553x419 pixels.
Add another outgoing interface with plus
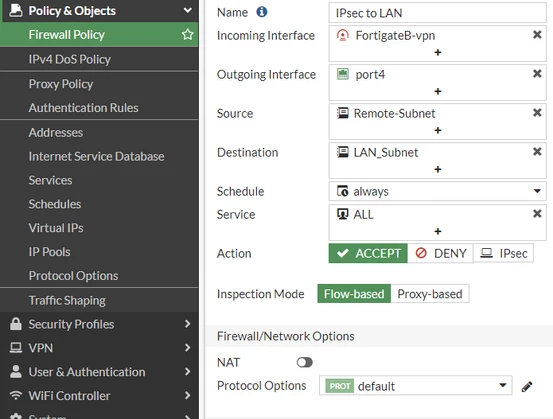438,92
